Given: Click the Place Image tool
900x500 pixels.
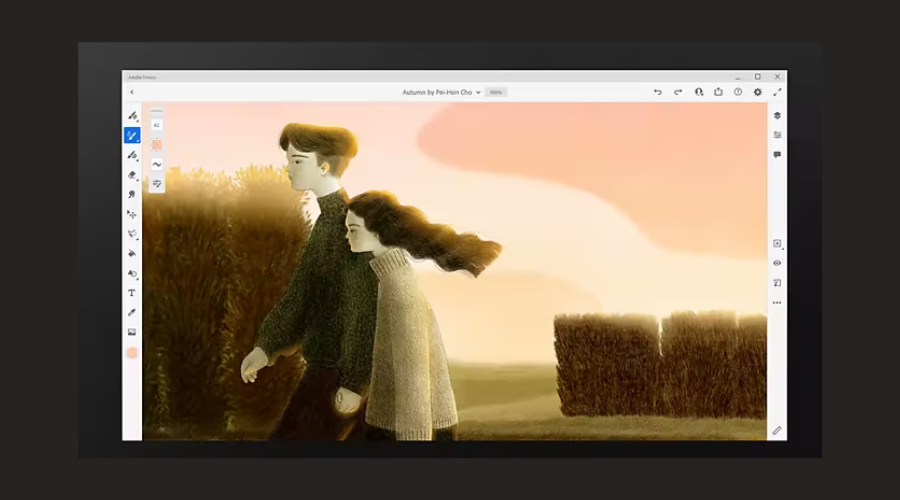Looking at the screenshot, I should pos(132,332).
